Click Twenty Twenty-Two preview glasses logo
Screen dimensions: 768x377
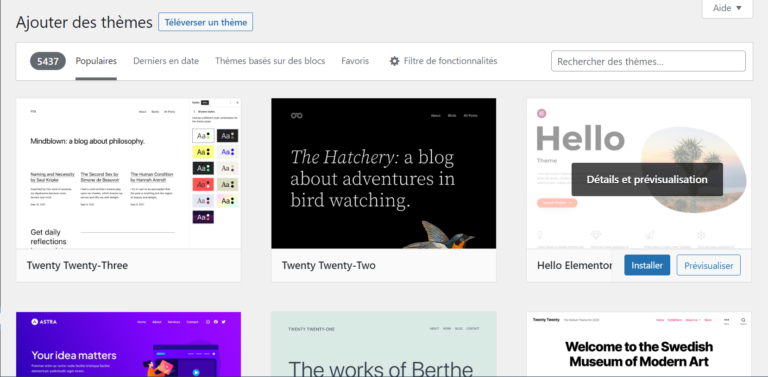[x=296, y=116]
